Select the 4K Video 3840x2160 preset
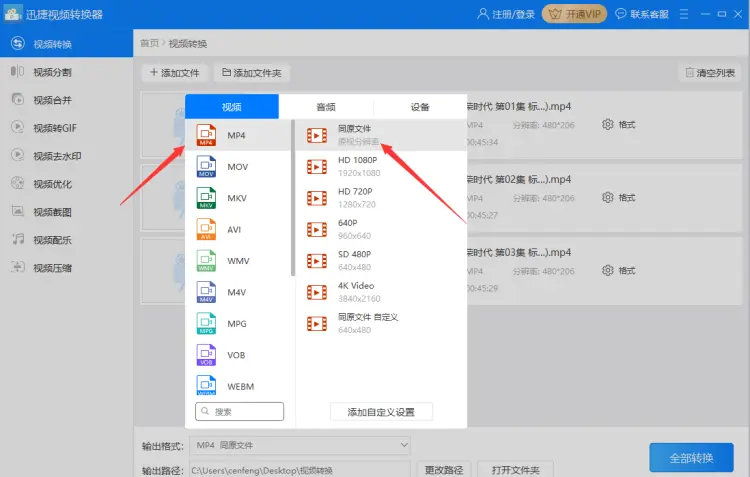 tap(381, 292)
